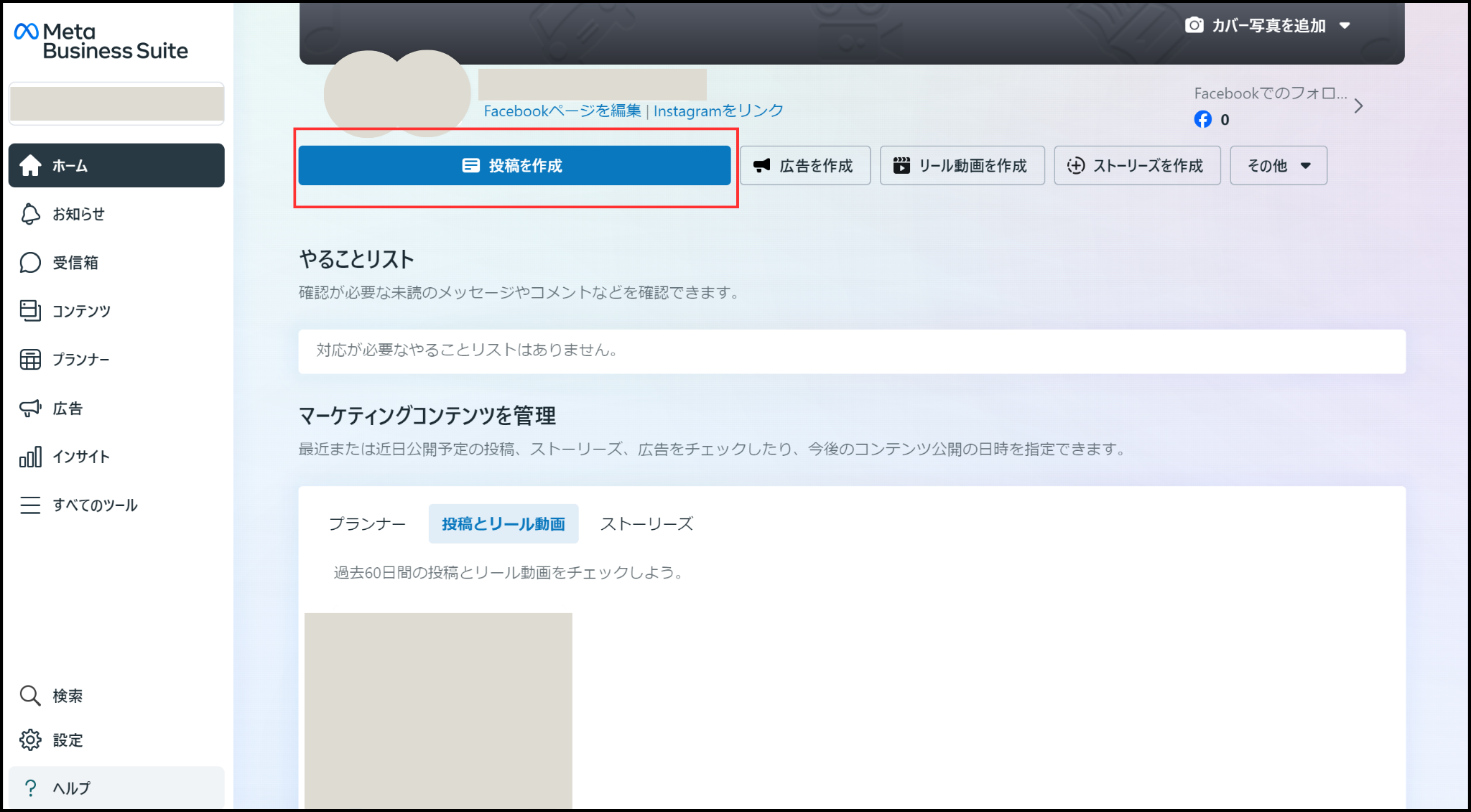Click the Facebook logo beside follower count
Screen dimensions: 1471x812
[x=1203, y=119]
